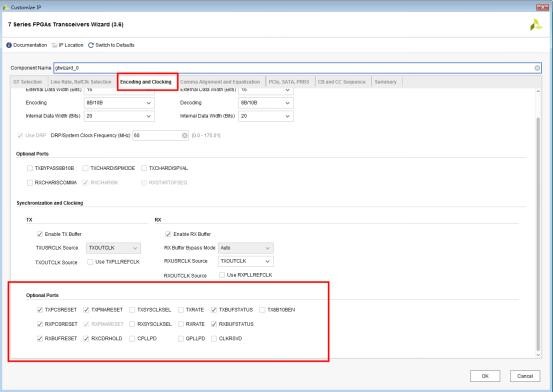Image resolution: width=553 pixels, height=392 pixels.
Task: Enable the CPLLPD port
Action: click(x=132, y=338)
